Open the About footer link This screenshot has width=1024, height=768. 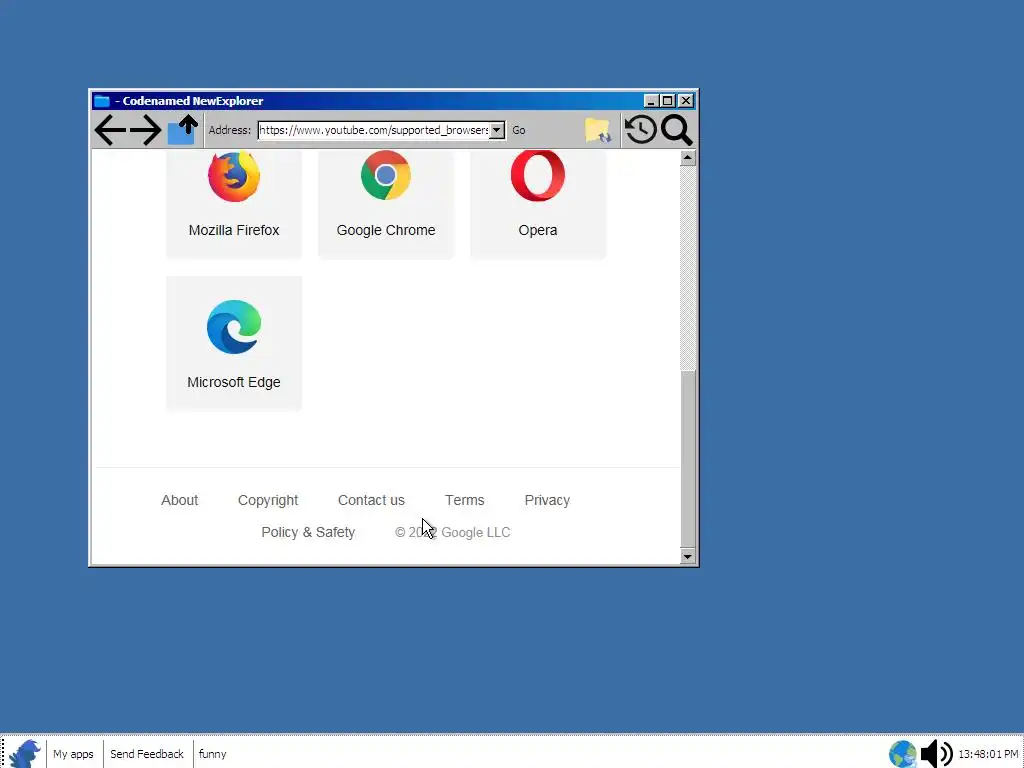[x=180, y=500]
